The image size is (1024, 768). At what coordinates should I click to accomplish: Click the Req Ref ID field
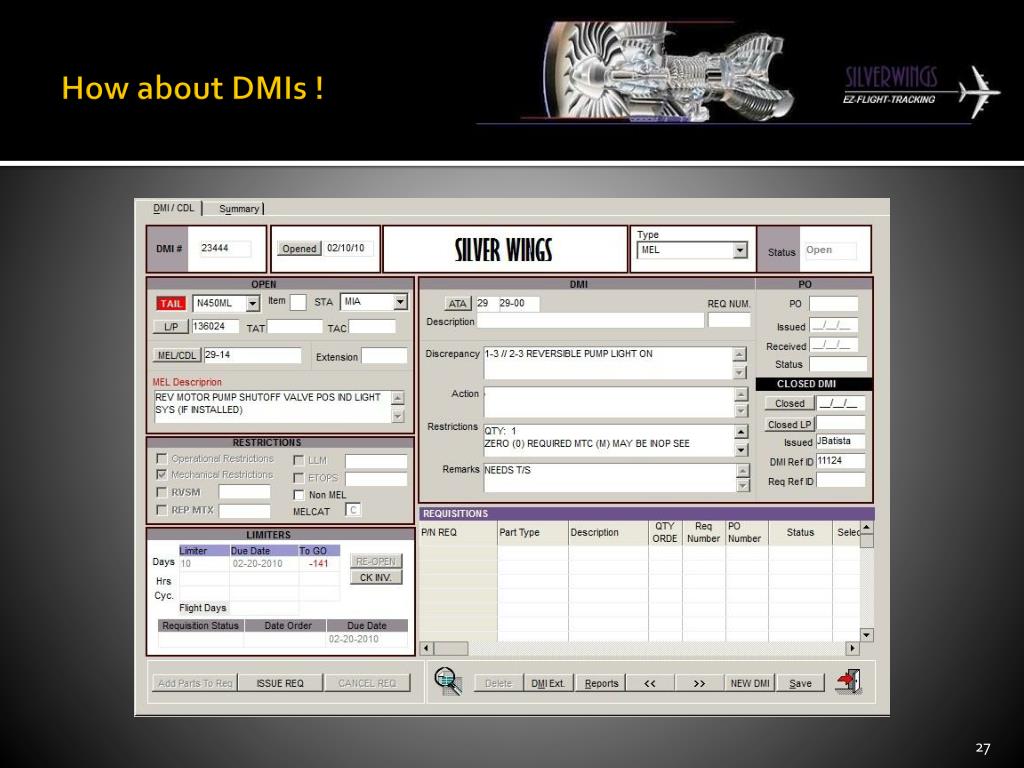(x=841, y=480)
